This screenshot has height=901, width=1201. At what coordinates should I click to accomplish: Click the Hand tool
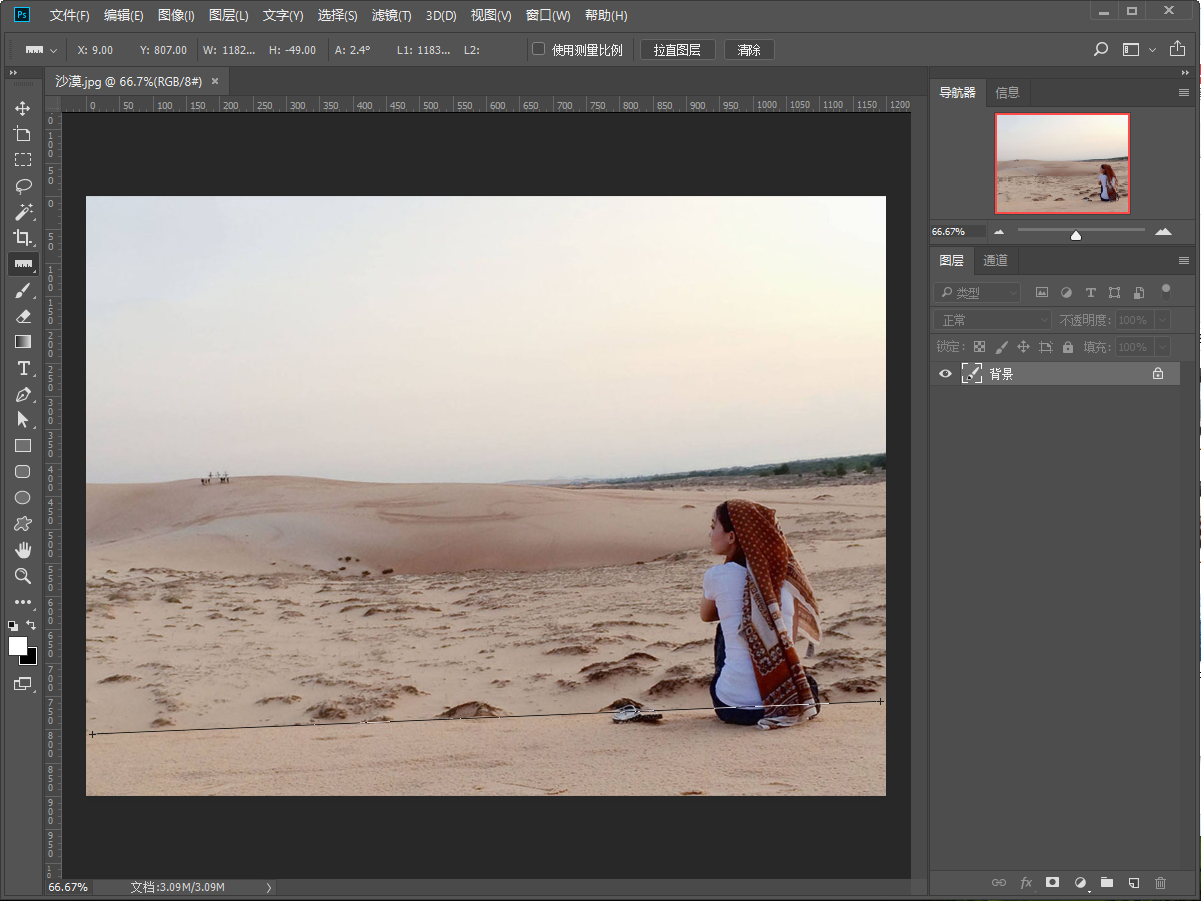[x=22, y=550]
